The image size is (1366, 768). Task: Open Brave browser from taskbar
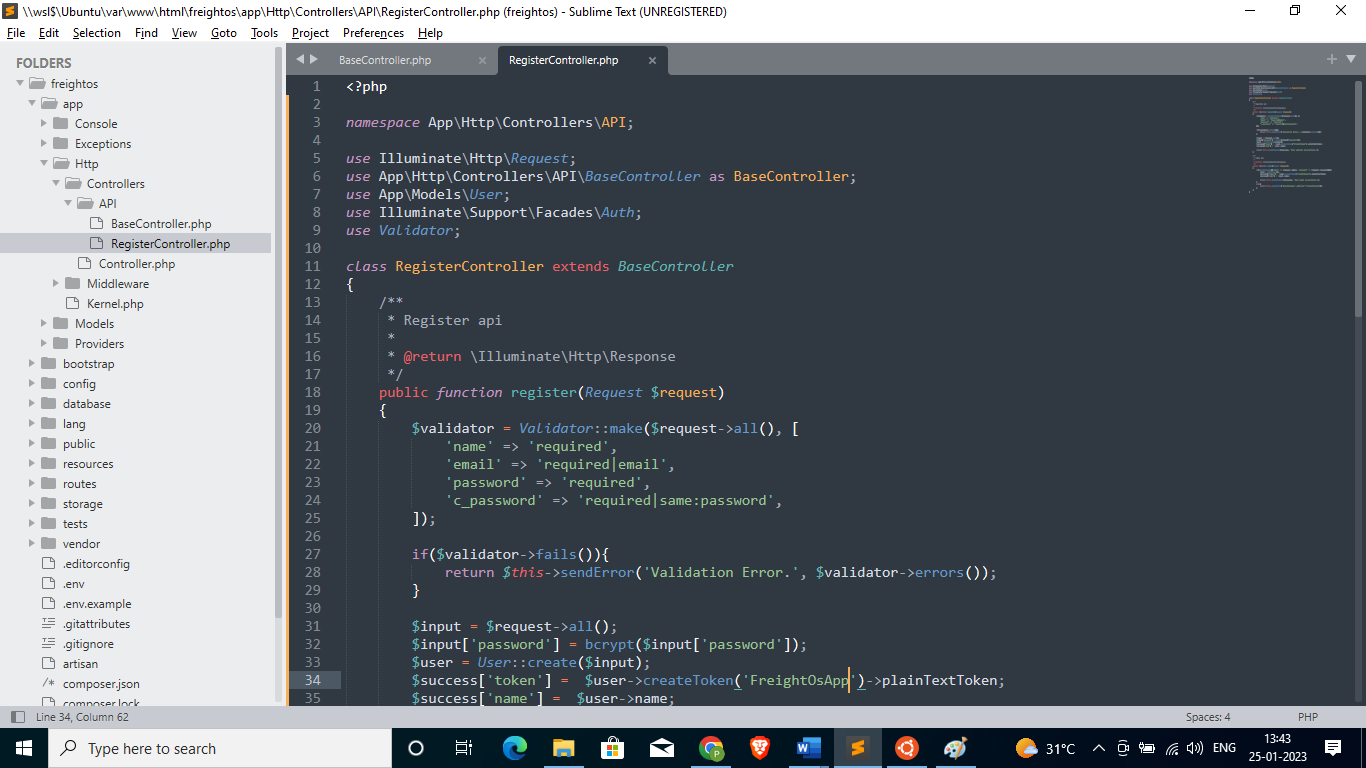pyautogui.click(x=760, y=748)
